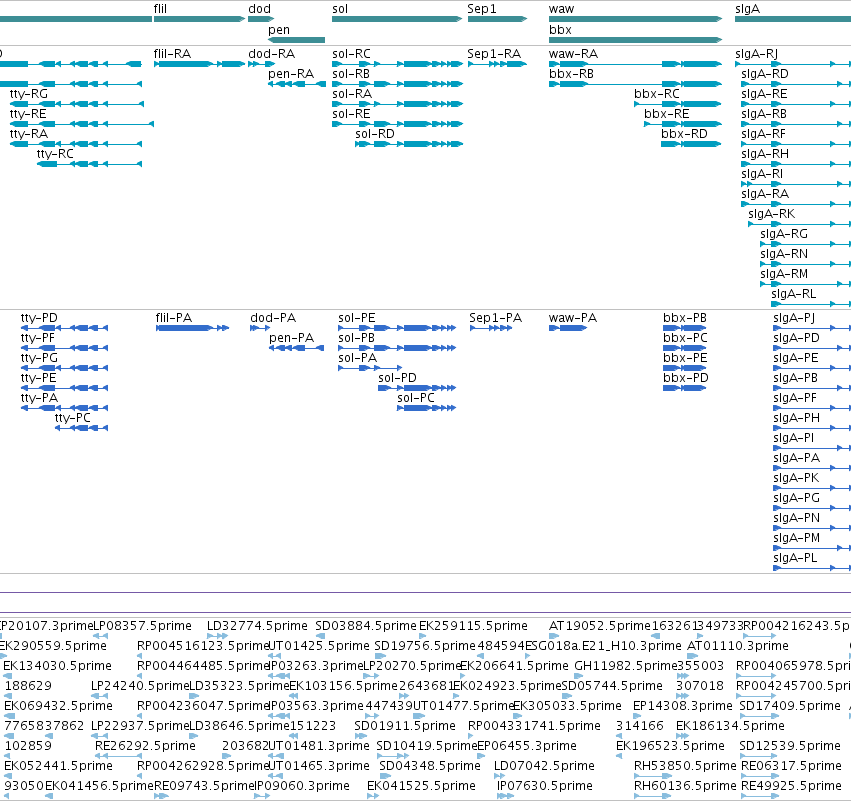Select transcript slgA-RD

[x=796, y=84]
